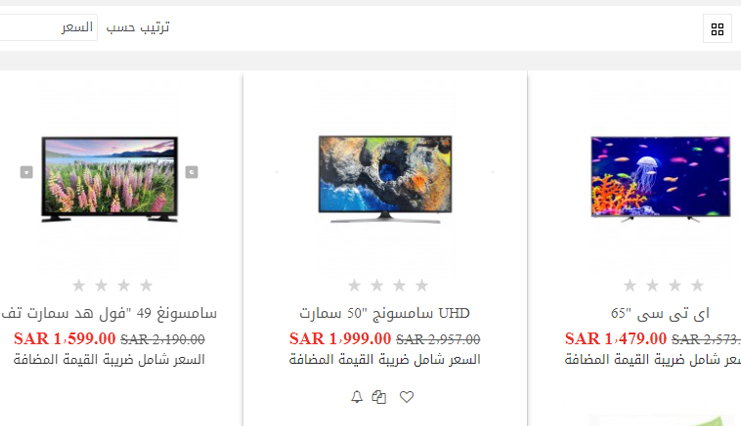Click ترتيب حسب sort label

coord(138,27)
